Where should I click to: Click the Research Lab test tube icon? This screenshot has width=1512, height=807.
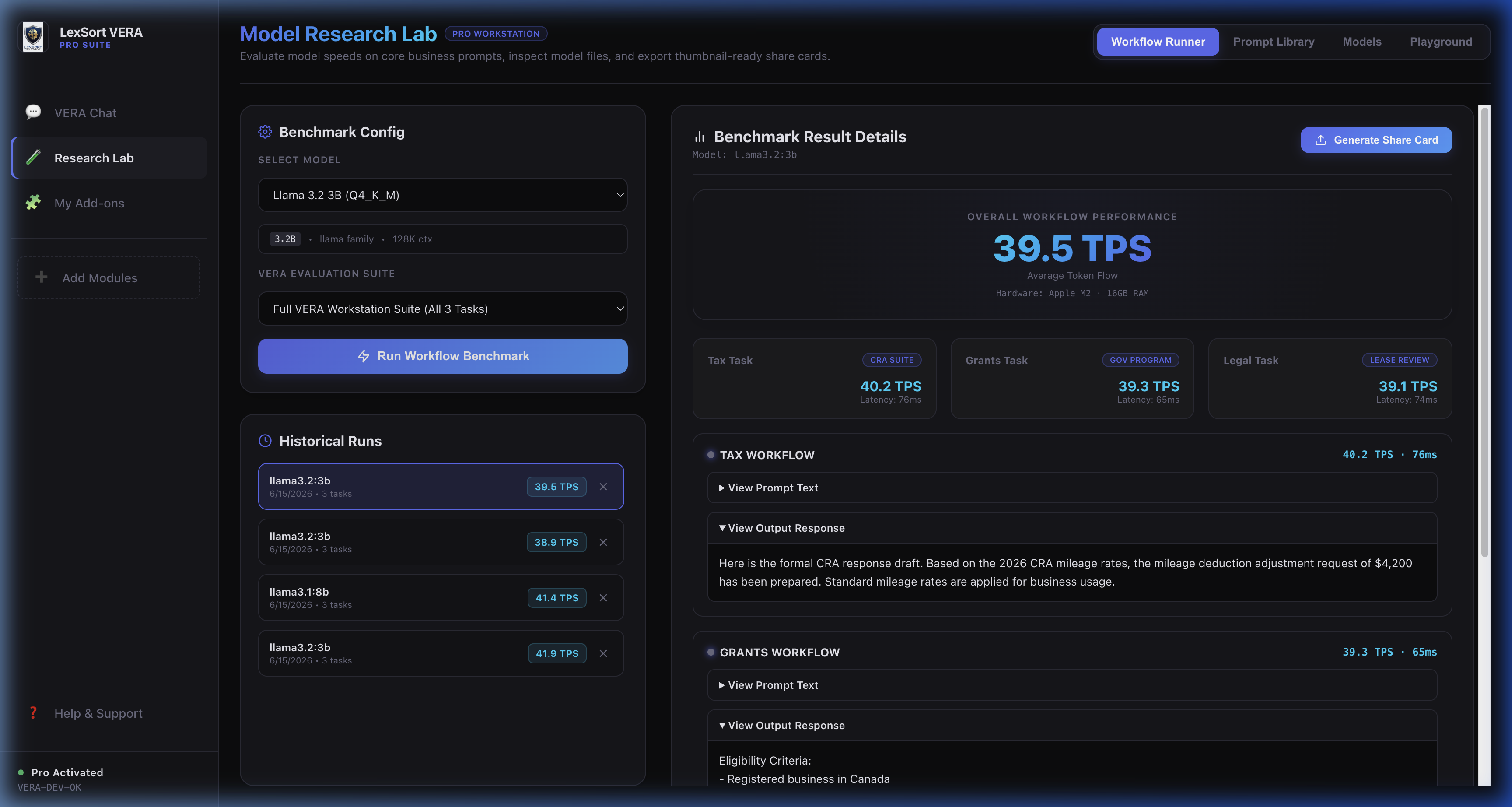tap(33, 158)
